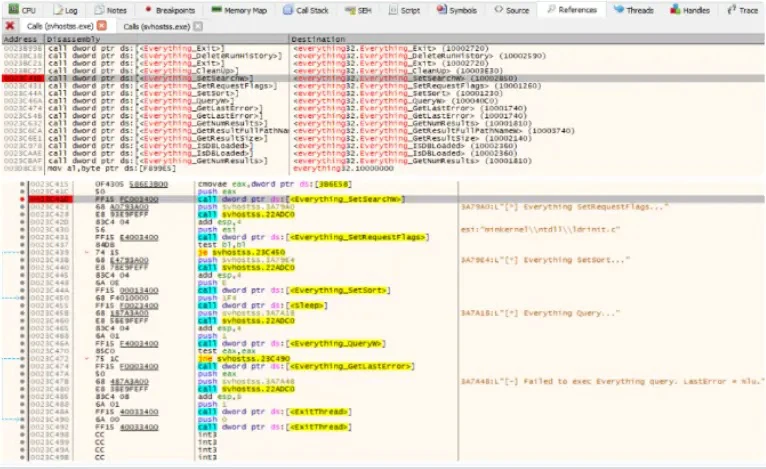Open the CPU tab

(x=21, y=9)
